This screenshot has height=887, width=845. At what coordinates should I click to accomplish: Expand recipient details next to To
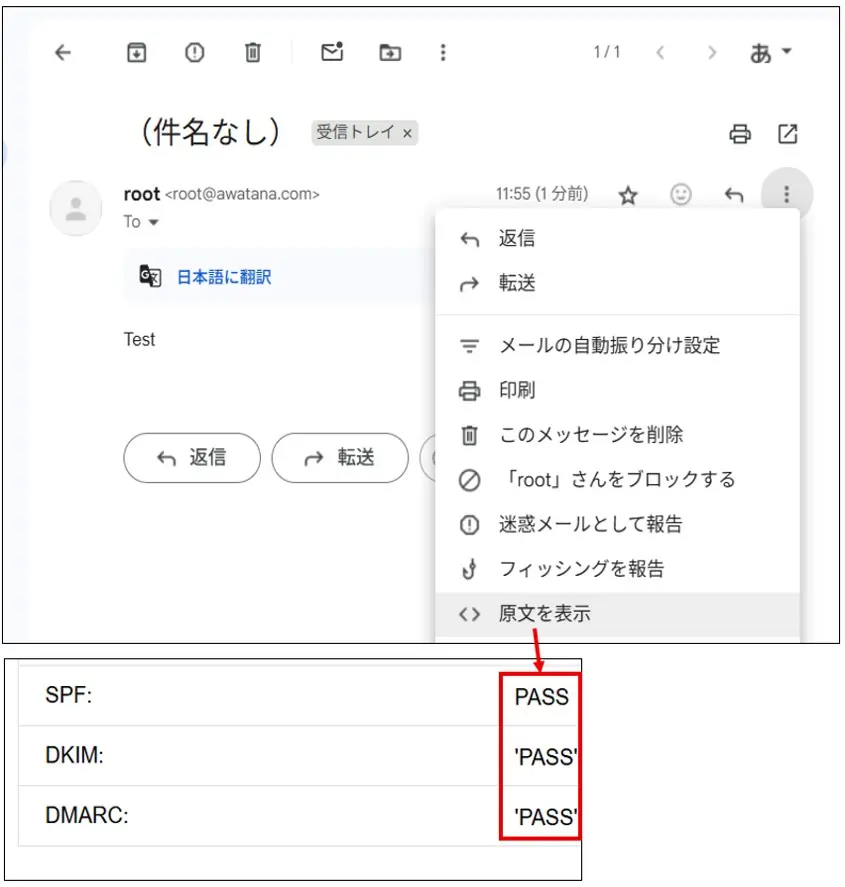click(x=153, y=222)
